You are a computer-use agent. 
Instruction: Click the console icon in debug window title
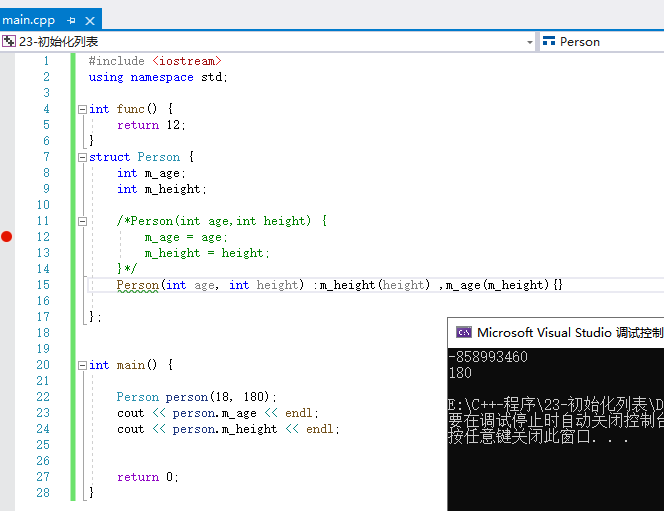(x=463, y=333)
